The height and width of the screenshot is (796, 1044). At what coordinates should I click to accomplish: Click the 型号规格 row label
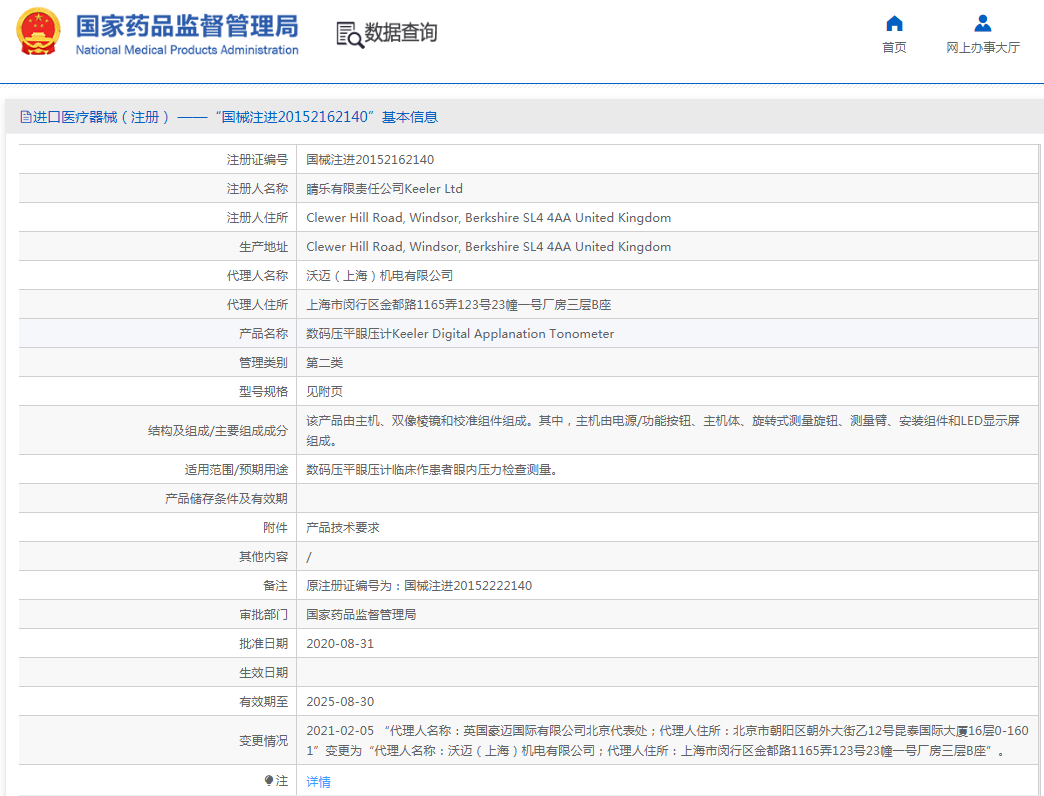click(x=264, y=391)
